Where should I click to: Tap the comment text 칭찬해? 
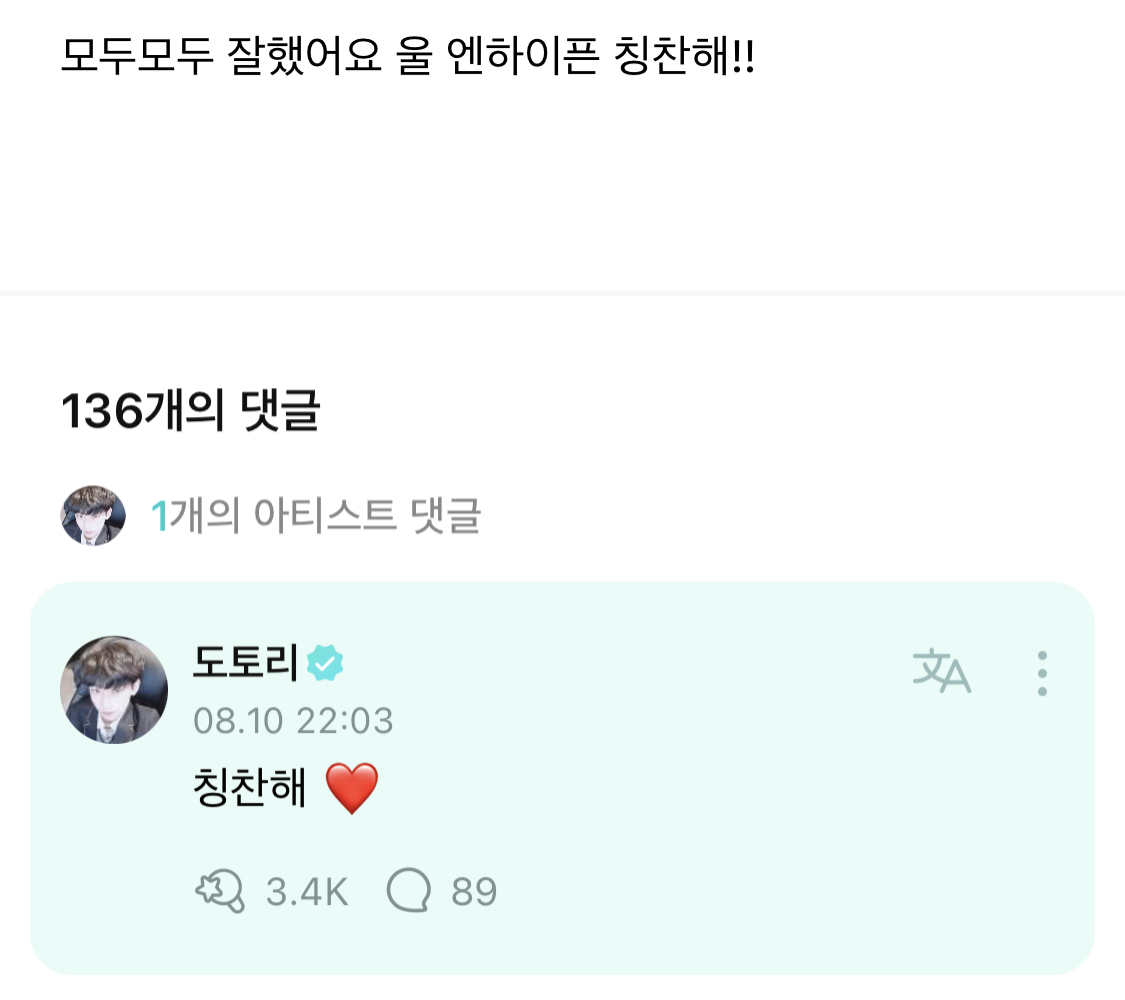(x=250, y=789)
